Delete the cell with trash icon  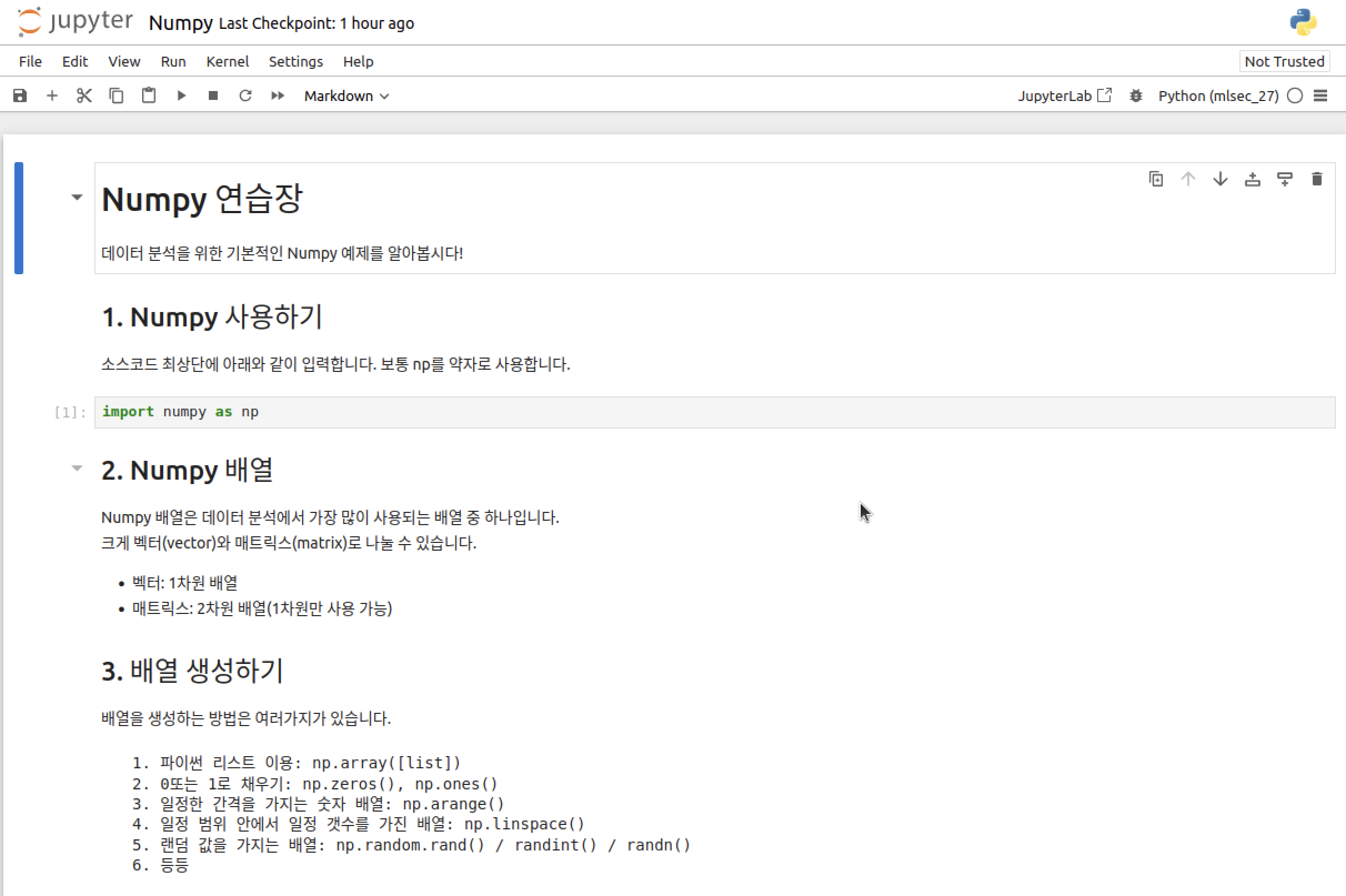pos(1317,179)
